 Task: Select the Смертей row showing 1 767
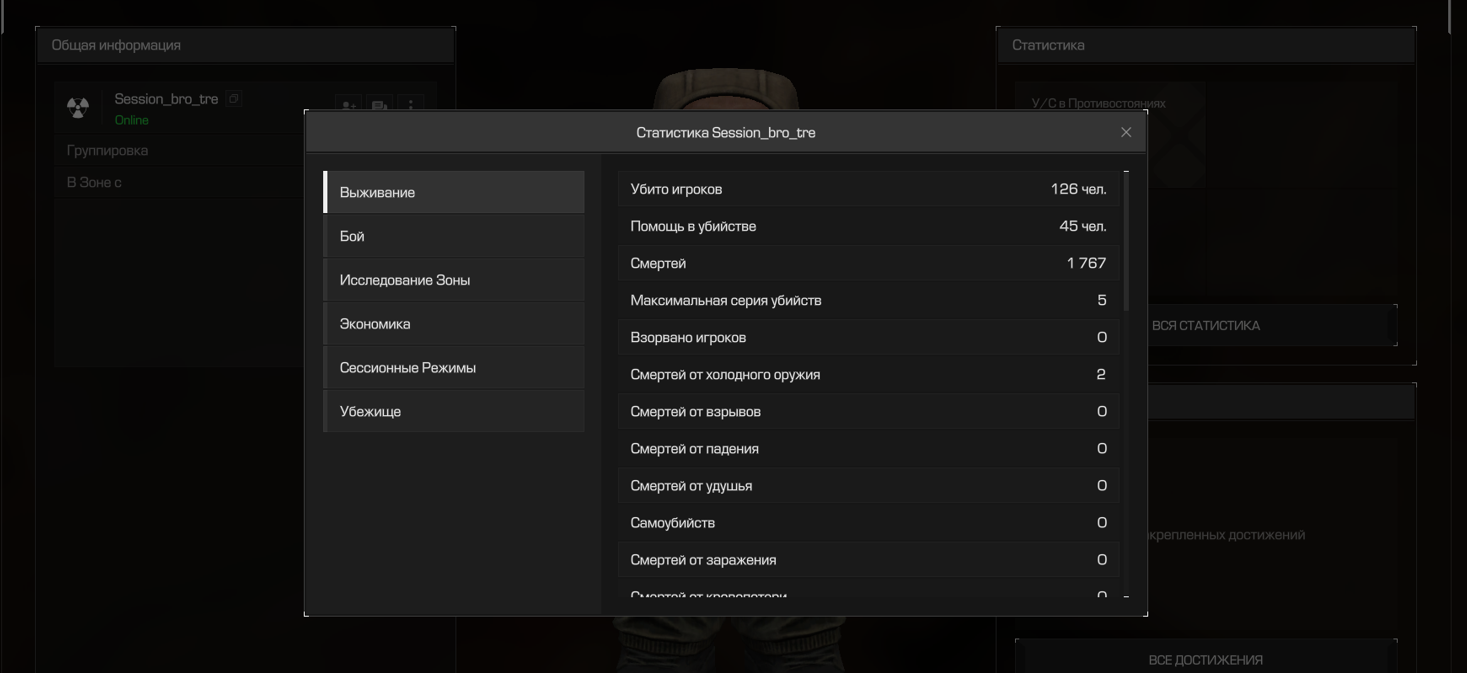click(x=868, y=263)
